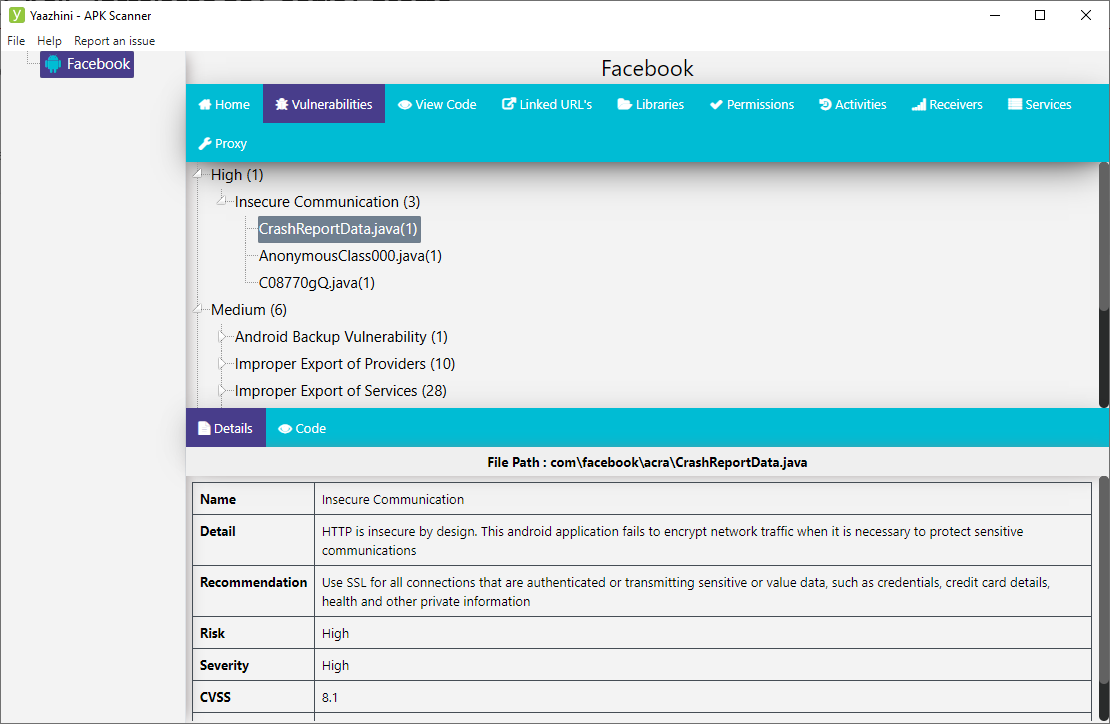Click the Proxy wrench icon
This screenshot has height=724, width=1110.
tap(205, 144)
